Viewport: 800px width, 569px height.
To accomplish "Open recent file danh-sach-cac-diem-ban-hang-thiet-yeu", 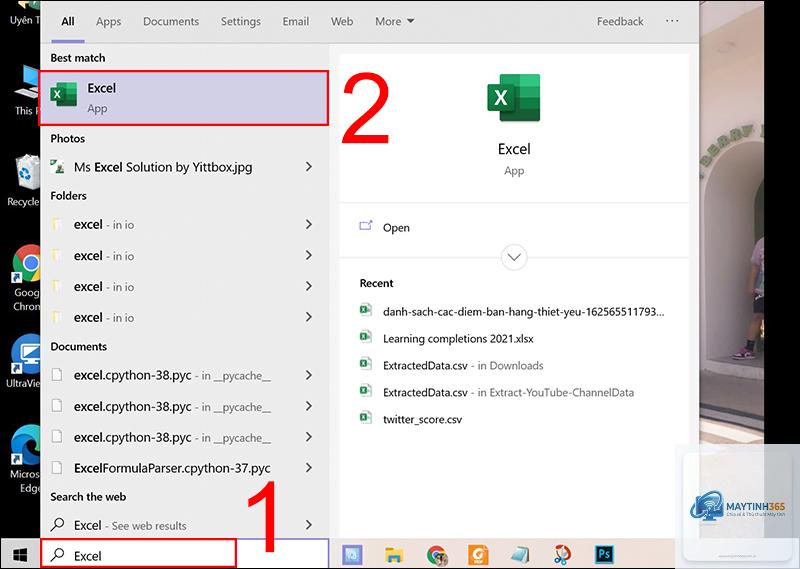I will tap(523, 311).
